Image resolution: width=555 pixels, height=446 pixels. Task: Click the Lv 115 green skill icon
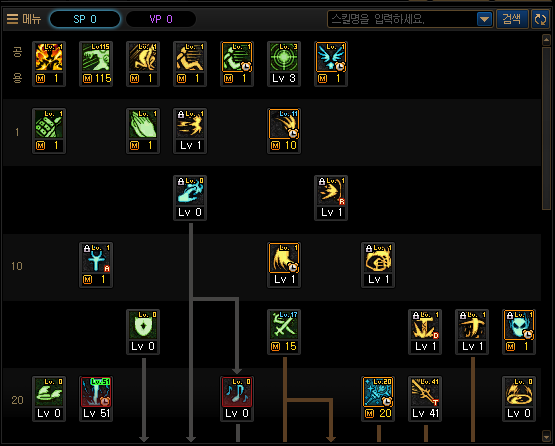point(96,57)
